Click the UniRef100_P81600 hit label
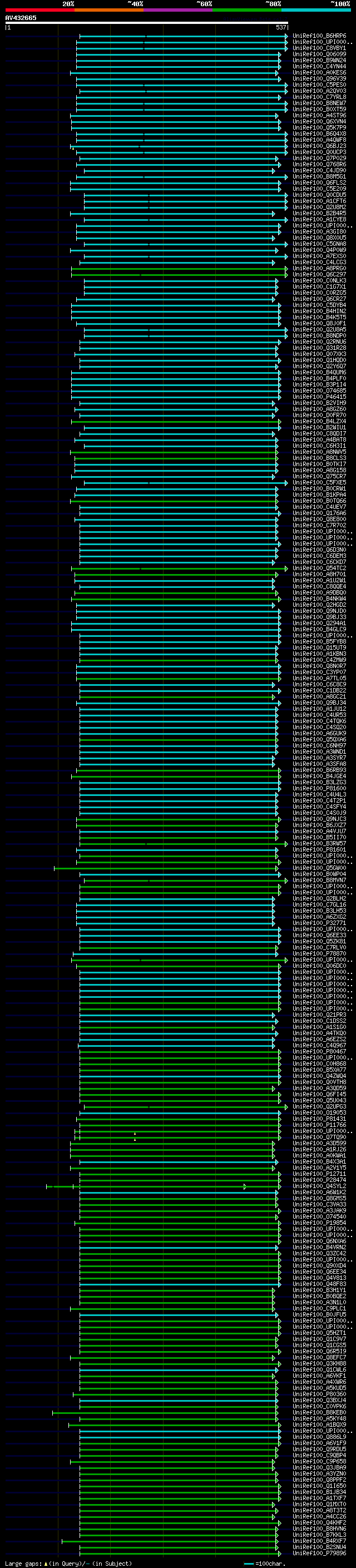Viewport: 356px width, 1568px height. [319, 788]
